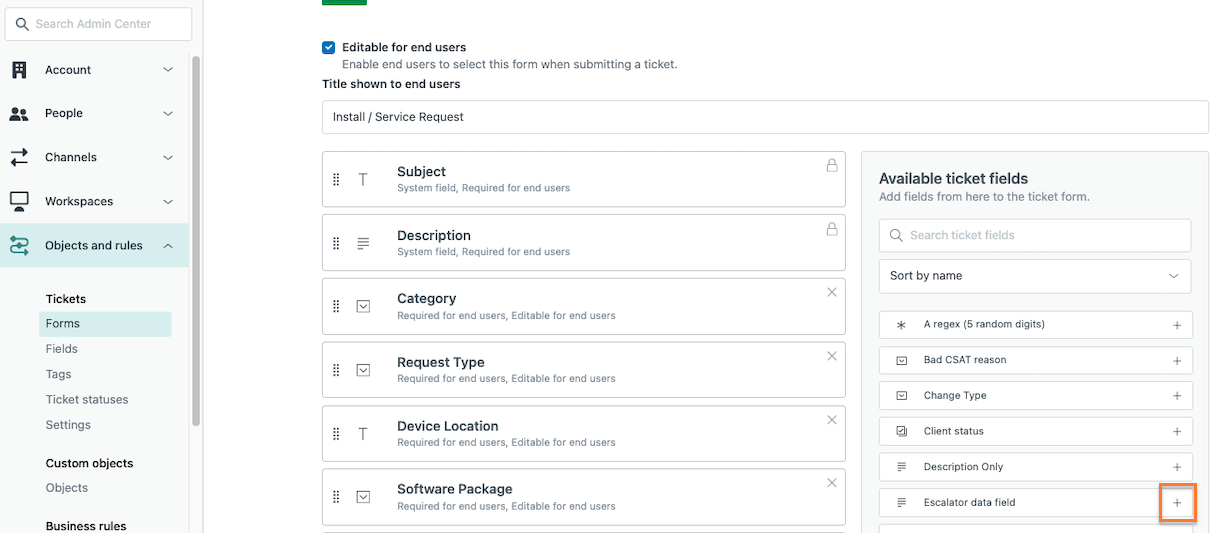Image resolution: width=1217 pixels, height=533 pixels.
Task: Click the lock icon on Subject field
Action: coord(832,165)
